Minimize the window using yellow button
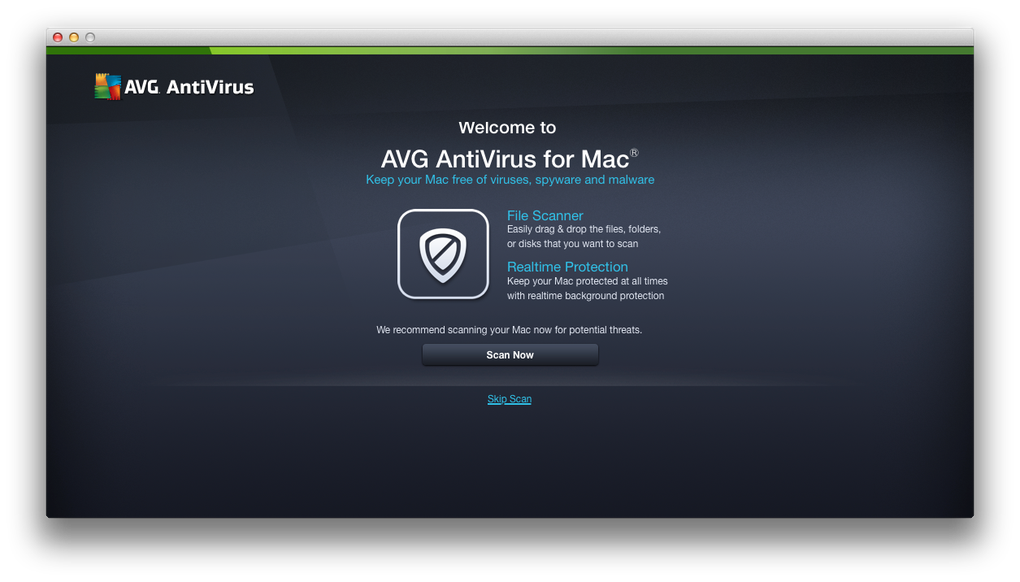The height and width of the screenshot is (582, 1020). (74, 37)
